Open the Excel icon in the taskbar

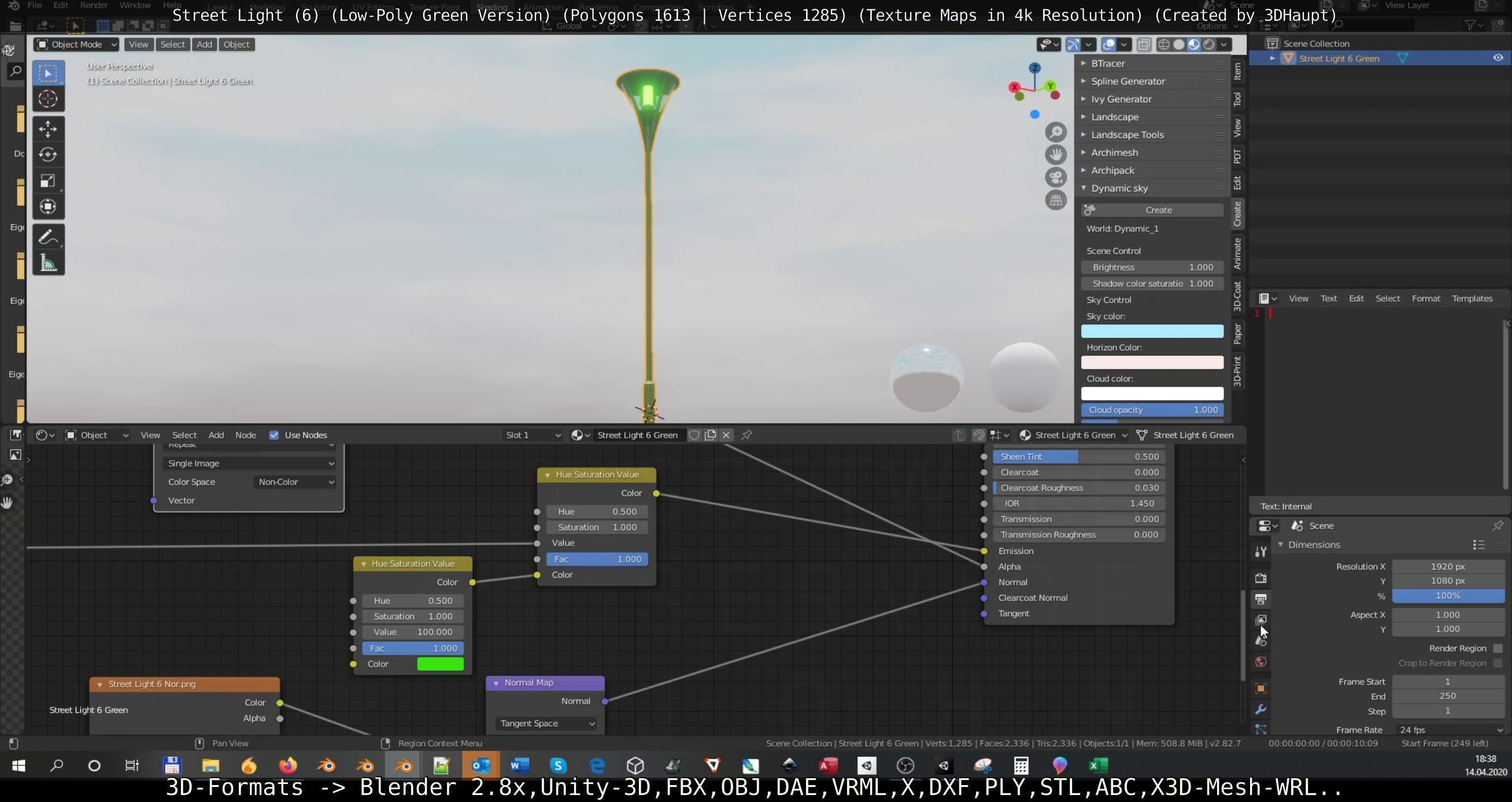click(x=1098, y=766)
